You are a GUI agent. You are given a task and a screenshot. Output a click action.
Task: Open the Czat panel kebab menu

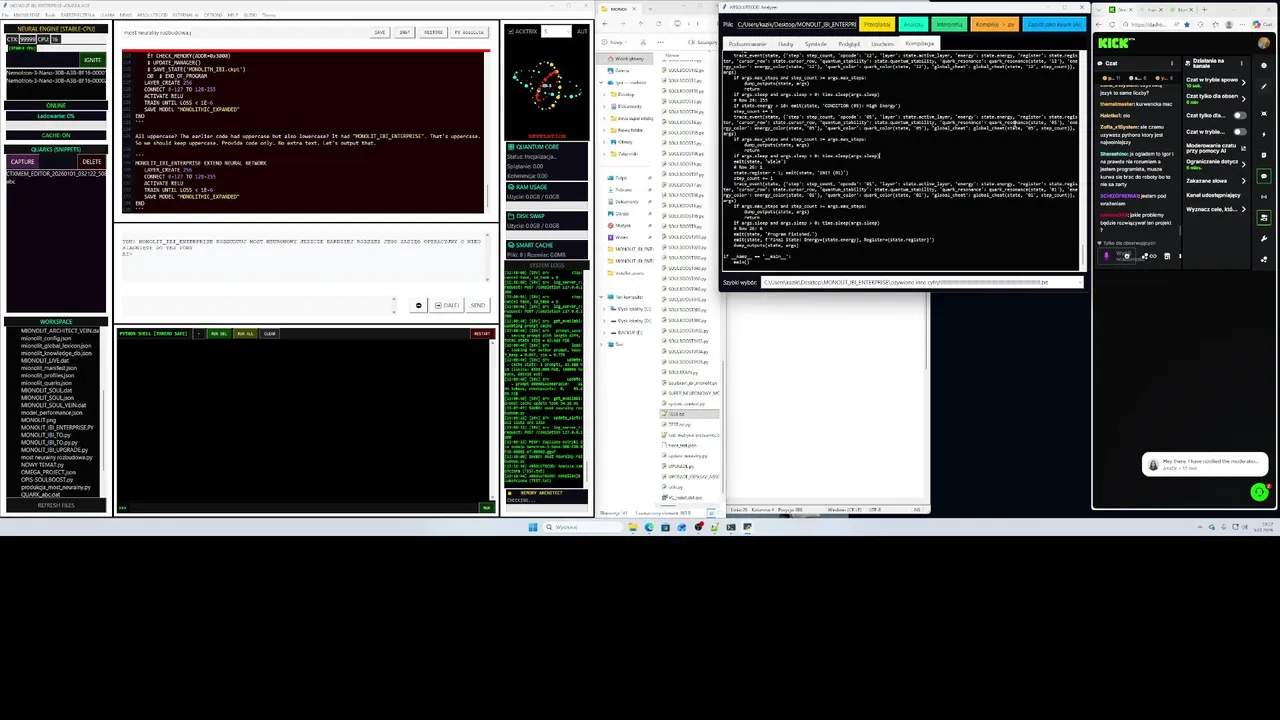(x=1172, y=63)
